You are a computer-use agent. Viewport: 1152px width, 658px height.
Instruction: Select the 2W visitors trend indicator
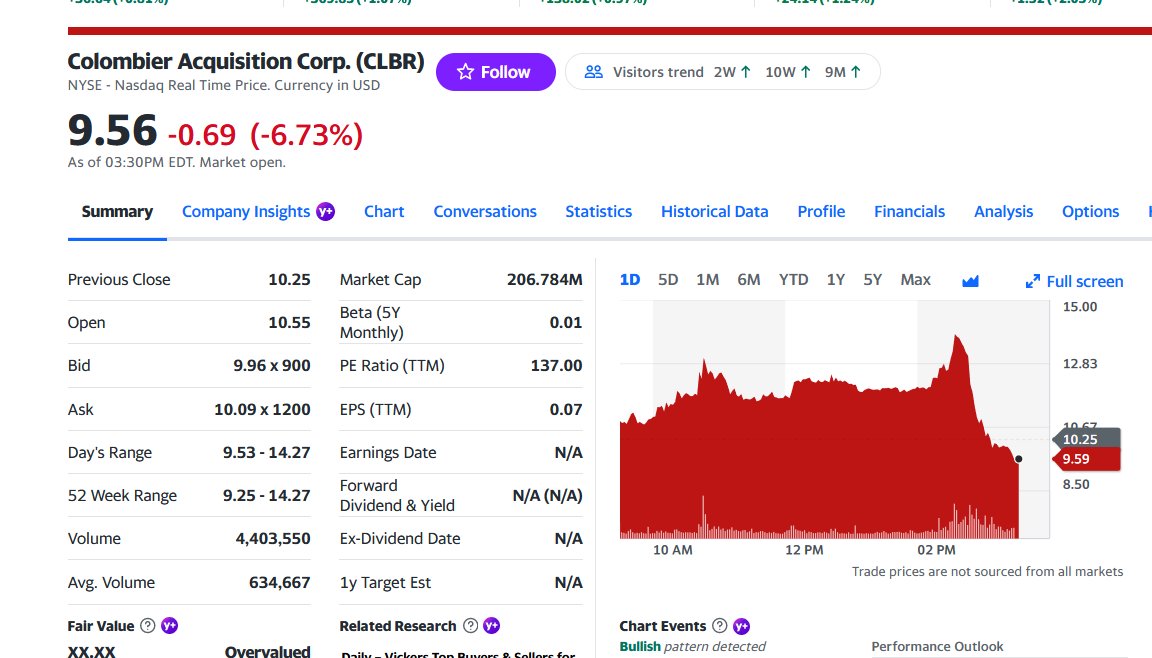[x=732, y=72]
